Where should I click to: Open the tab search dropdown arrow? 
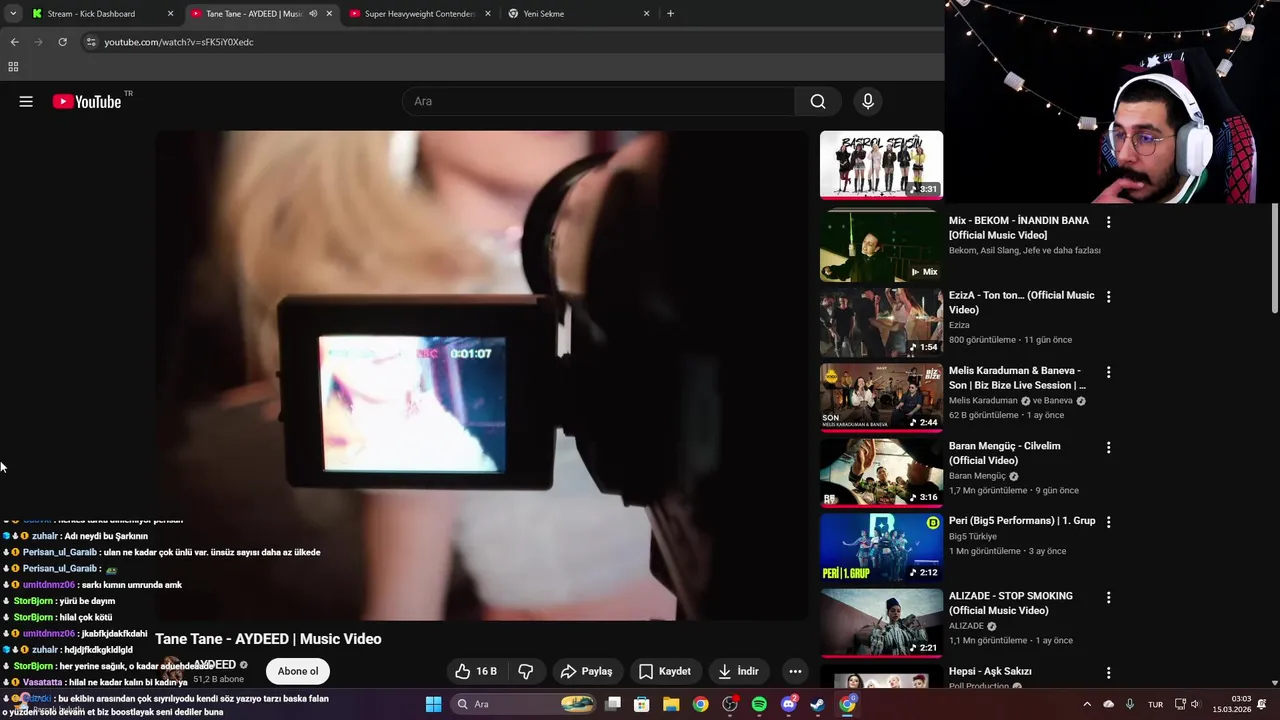pos(13,14)
